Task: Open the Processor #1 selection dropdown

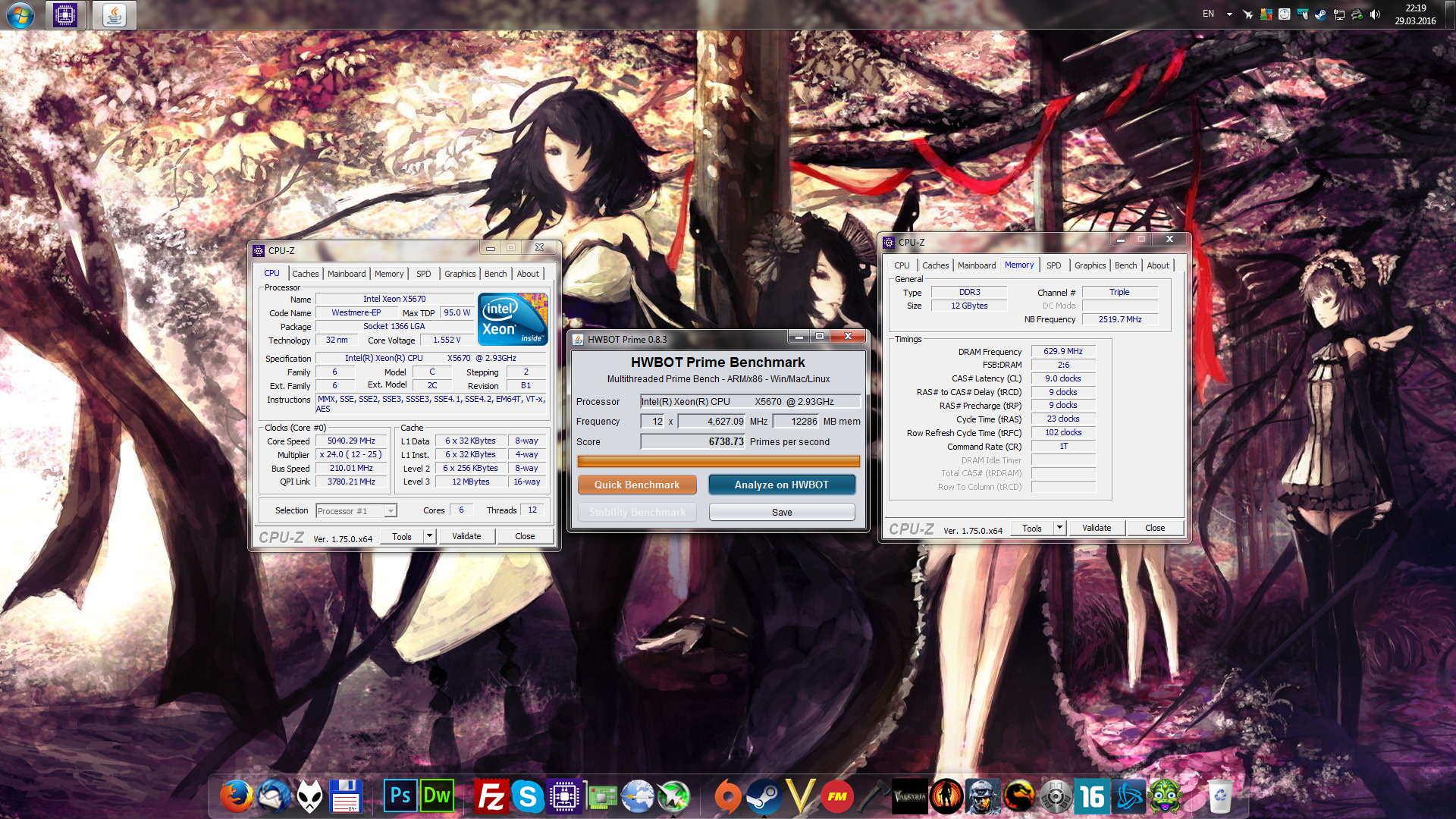Action: [x=356, y=511]
